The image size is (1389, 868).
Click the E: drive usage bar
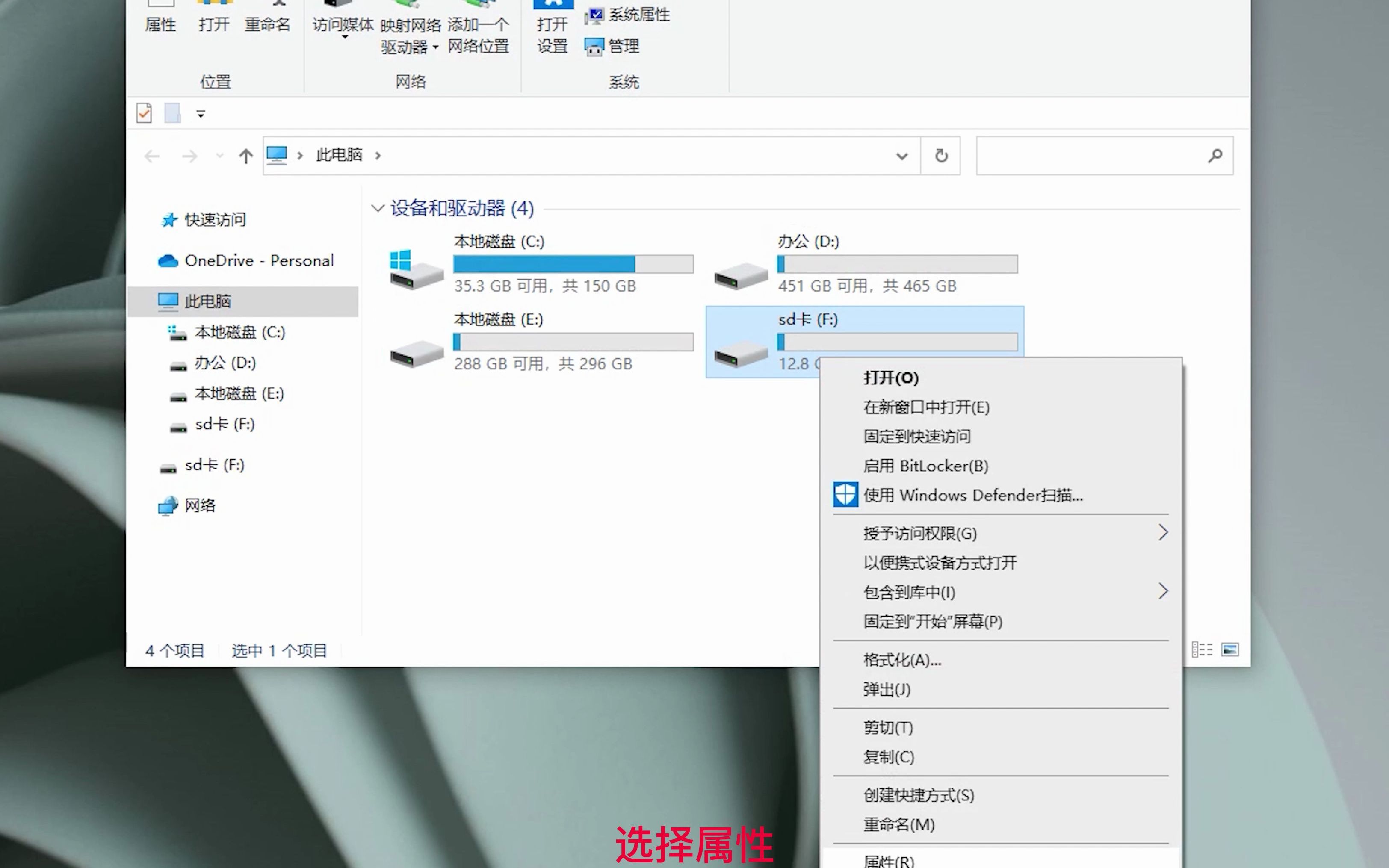tap(573, 342)
